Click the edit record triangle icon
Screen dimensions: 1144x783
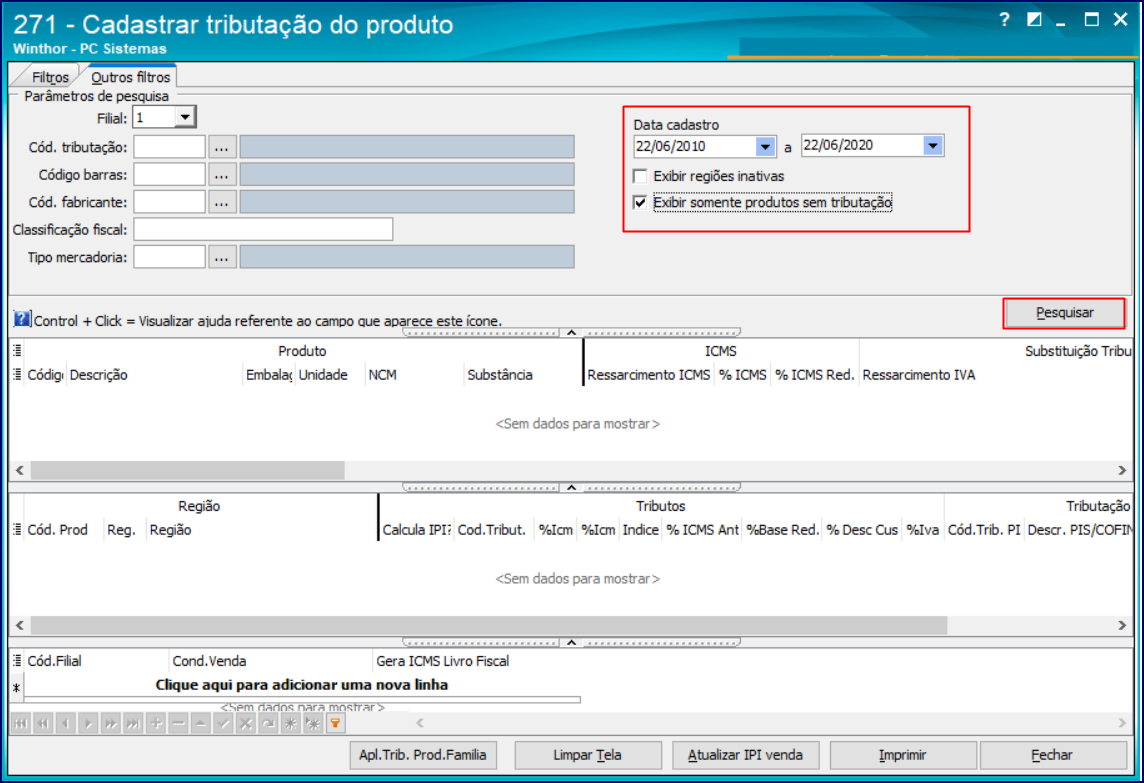tap(201, 724)
